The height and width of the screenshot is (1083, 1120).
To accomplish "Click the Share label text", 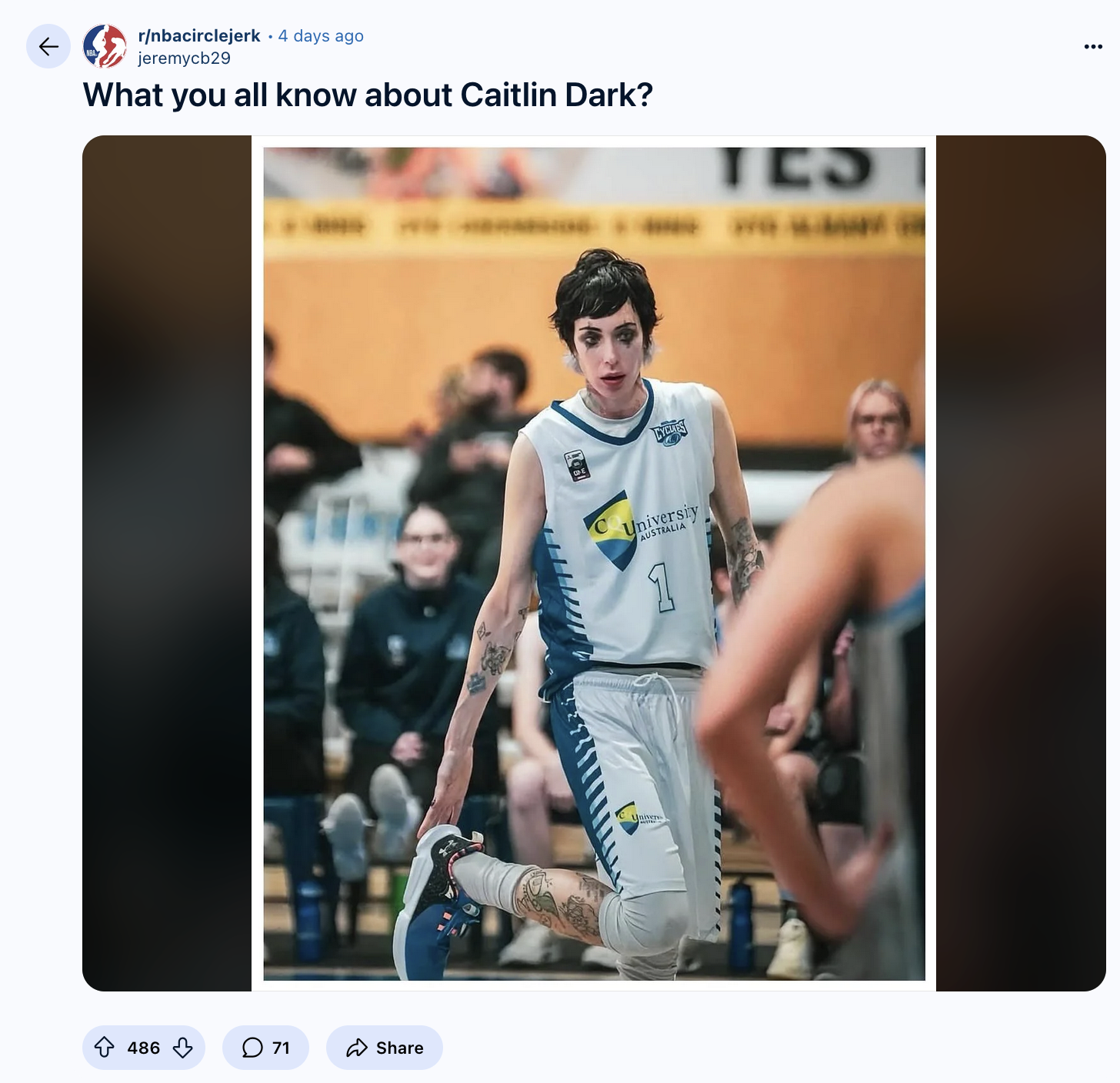I will [x=400, y=1048].
